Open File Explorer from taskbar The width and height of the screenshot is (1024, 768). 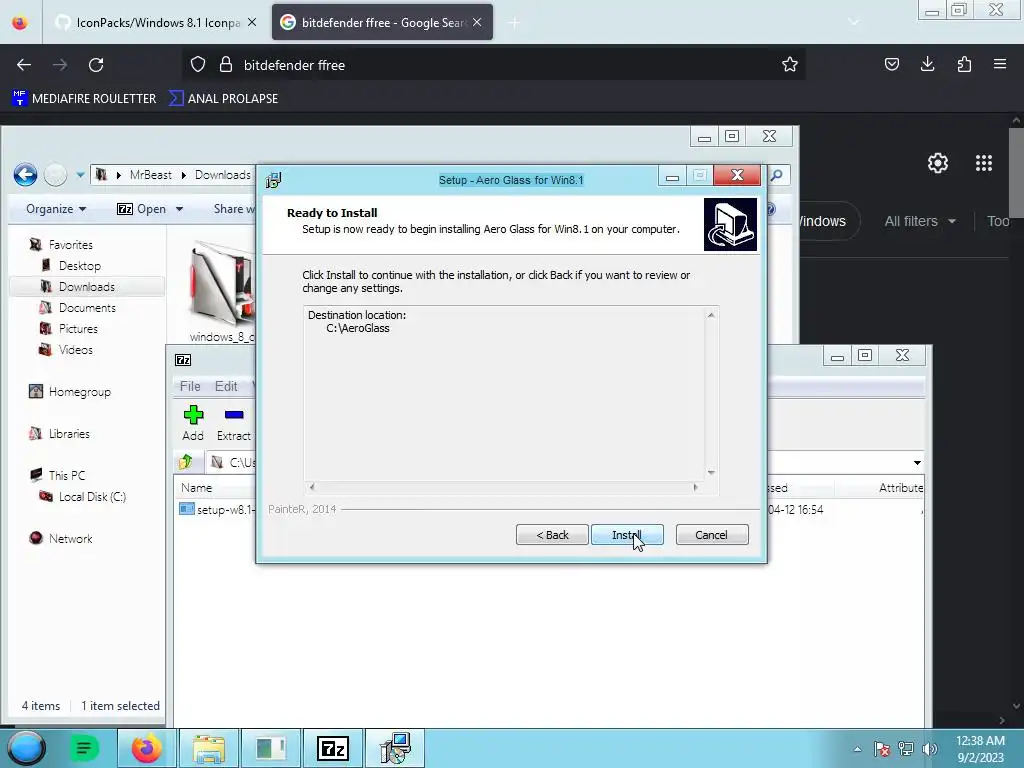click(208, 748)
